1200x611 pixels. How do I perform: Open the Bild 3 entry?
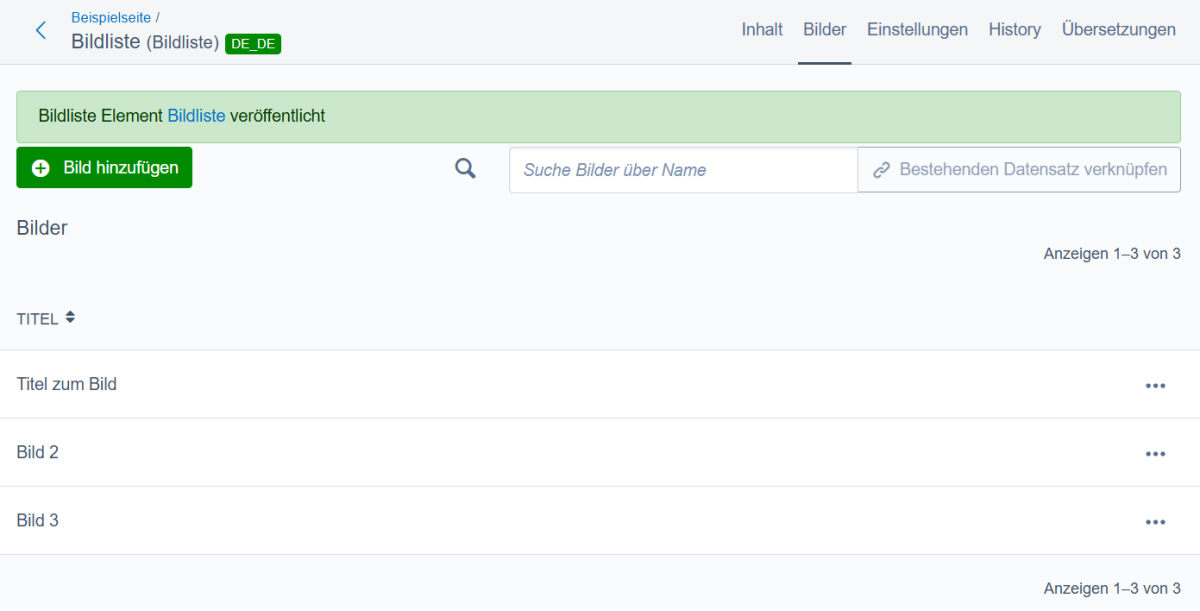[38, 520]
